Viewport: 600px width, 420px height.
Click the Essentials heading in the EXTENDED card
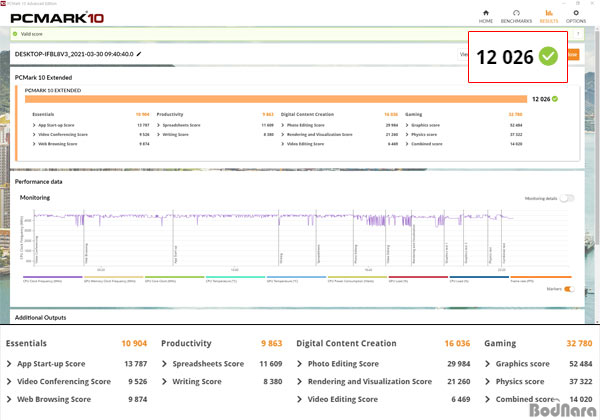click(43, 114)
